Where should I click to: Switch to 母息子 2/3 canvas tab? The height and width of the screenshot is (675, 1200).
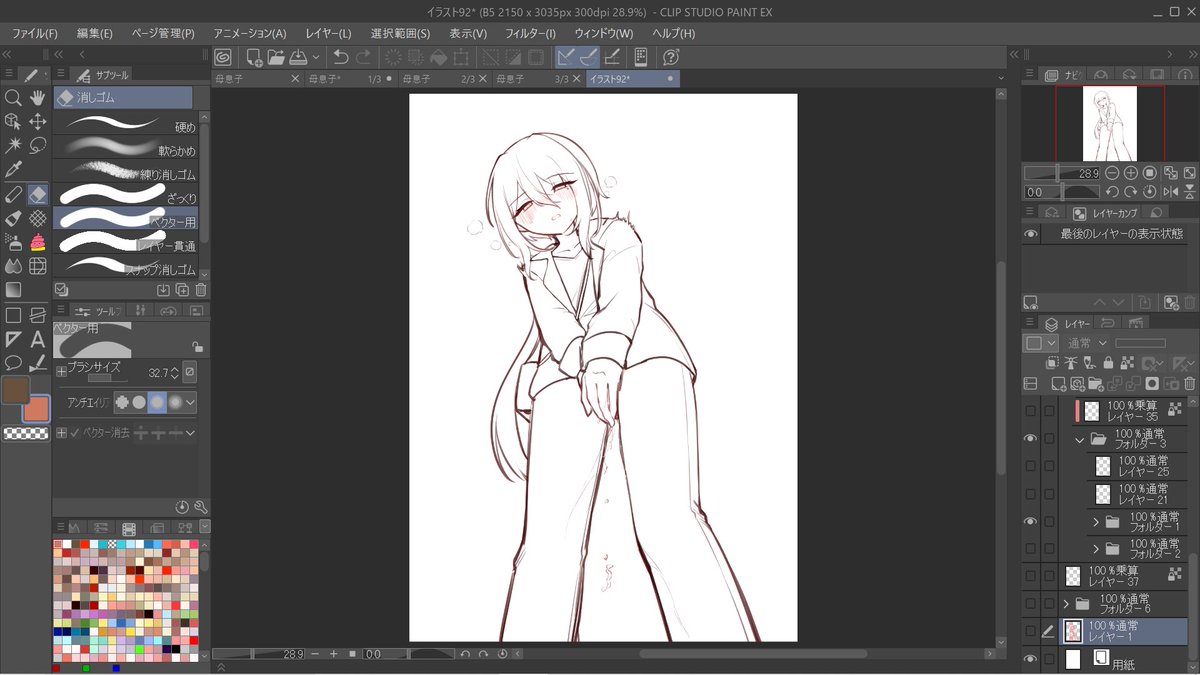443,78
